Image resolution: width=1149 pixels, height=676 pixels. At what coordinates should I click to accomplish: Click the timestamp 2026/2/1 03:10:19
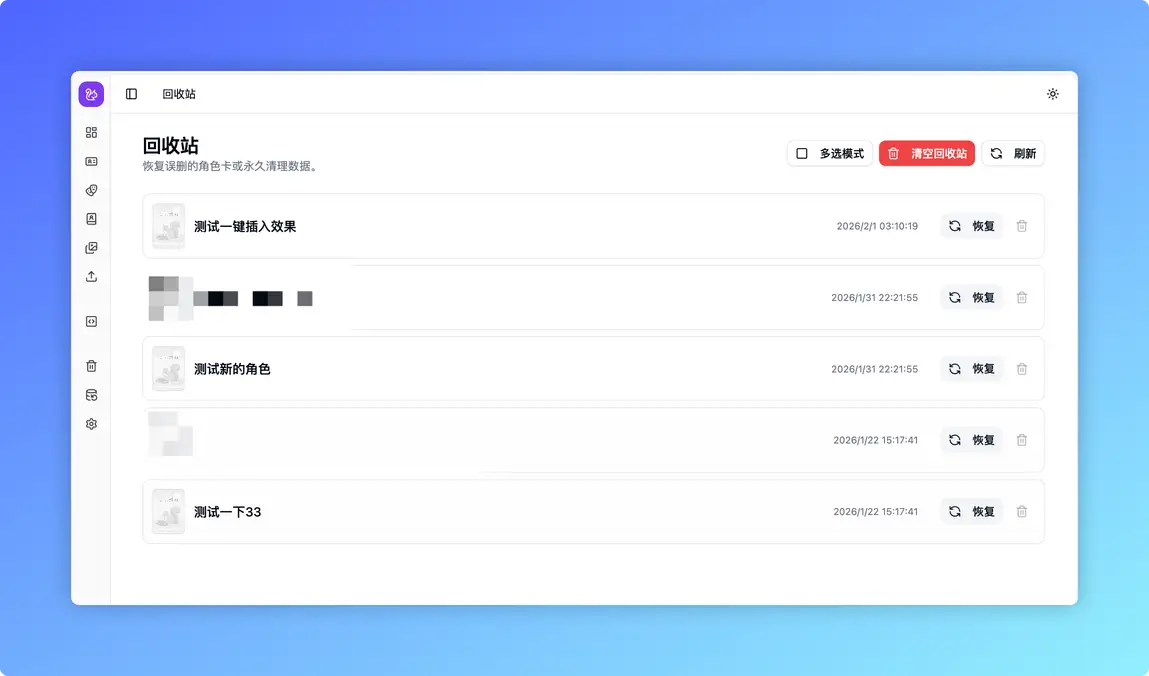click(877, 226)
